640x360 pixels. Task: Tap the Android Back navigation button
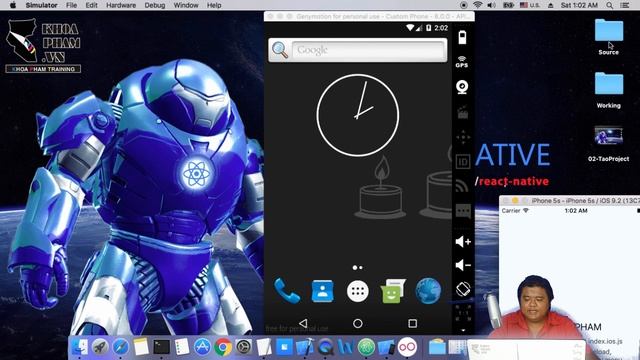303,323
